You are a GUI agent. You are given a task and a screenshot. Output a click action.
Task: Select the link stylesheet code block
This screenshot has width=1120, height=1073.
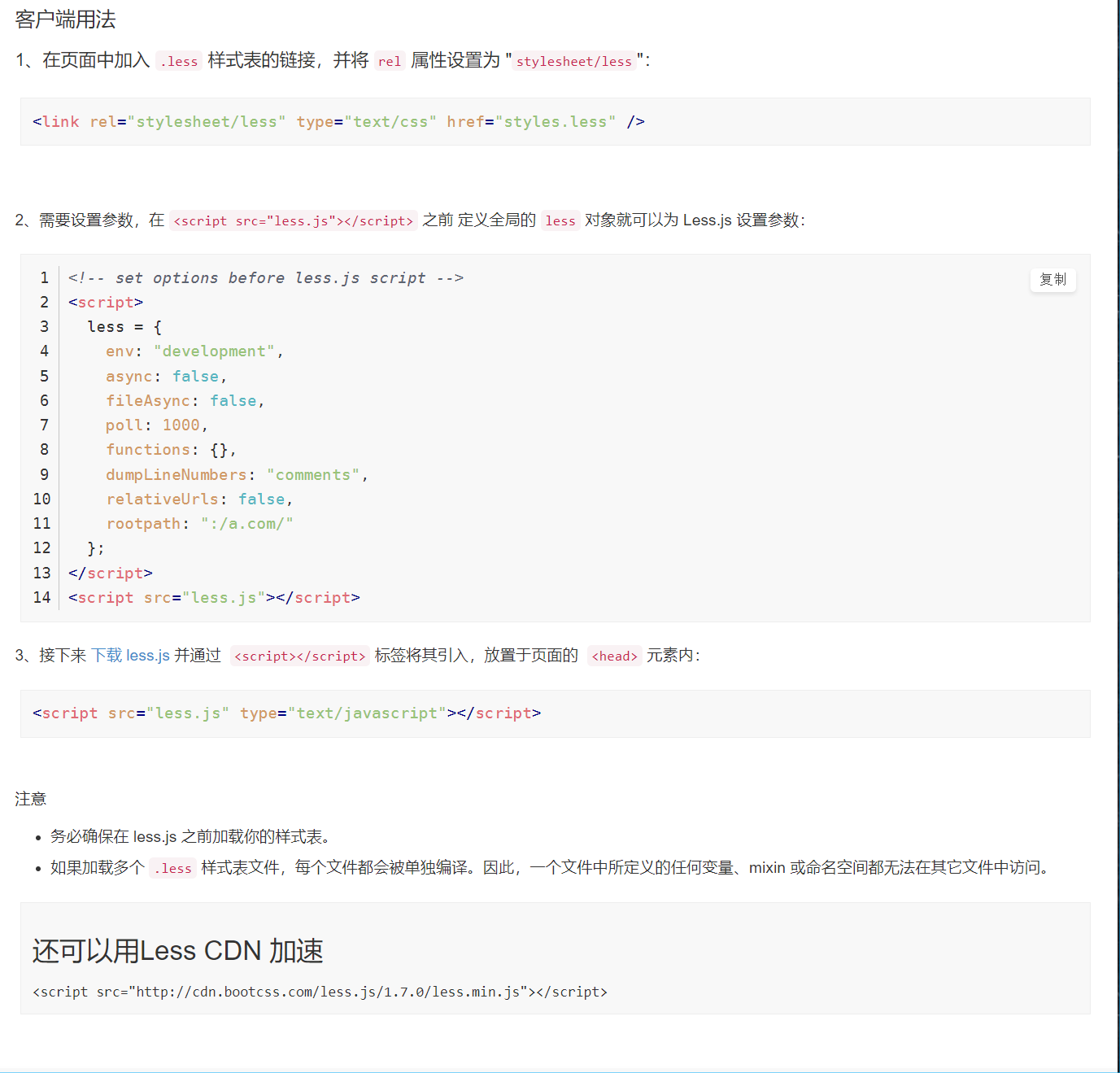tap(338, 121)
